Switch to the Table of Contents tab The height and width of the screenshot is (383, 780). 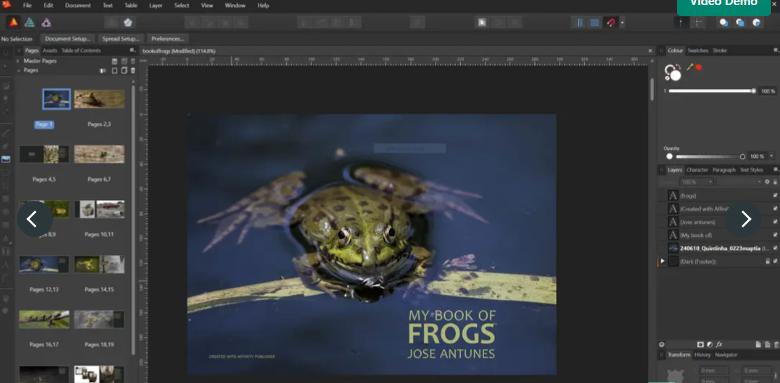point(81,51)
